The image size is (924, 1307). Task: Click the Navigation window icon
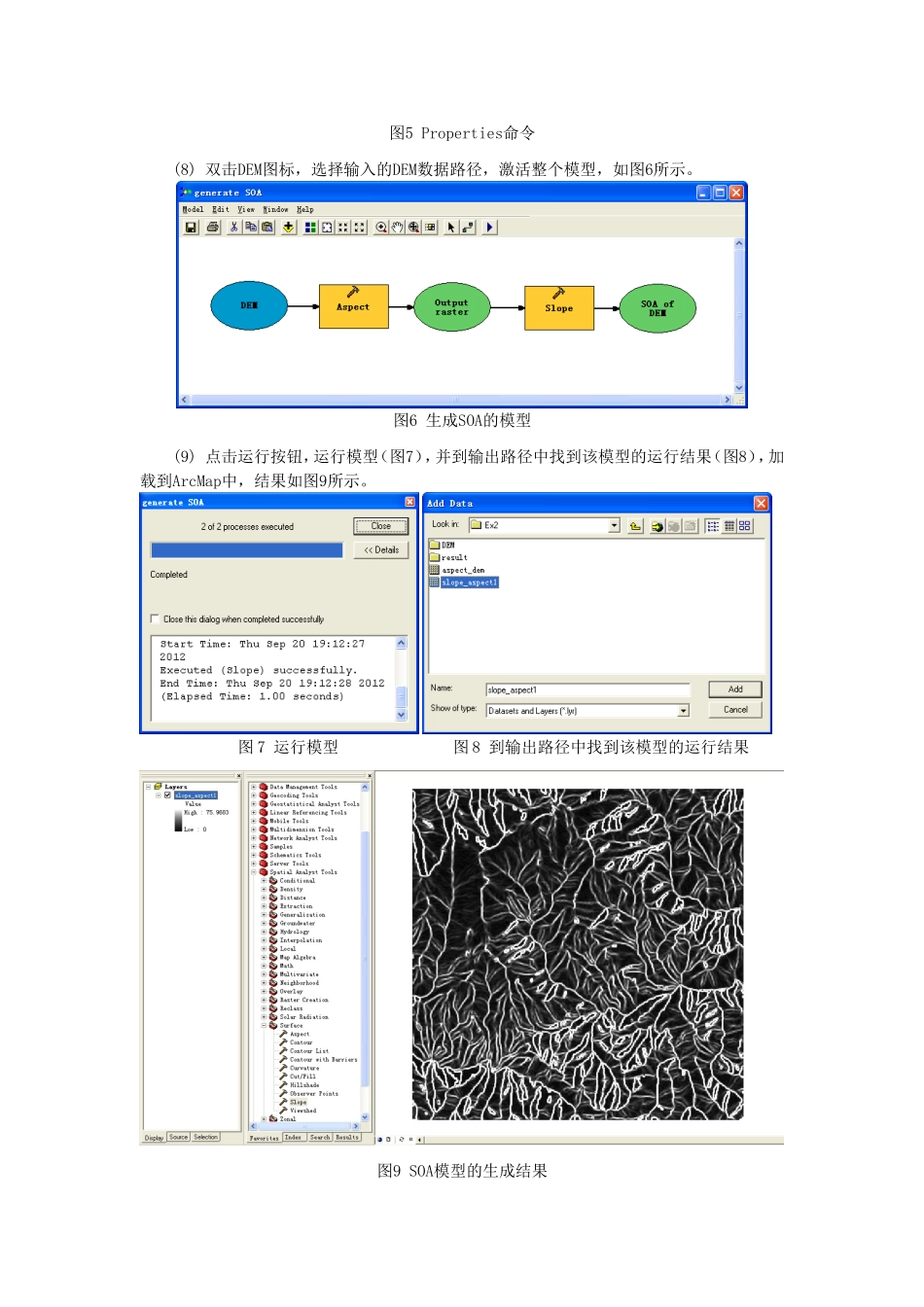431,228
